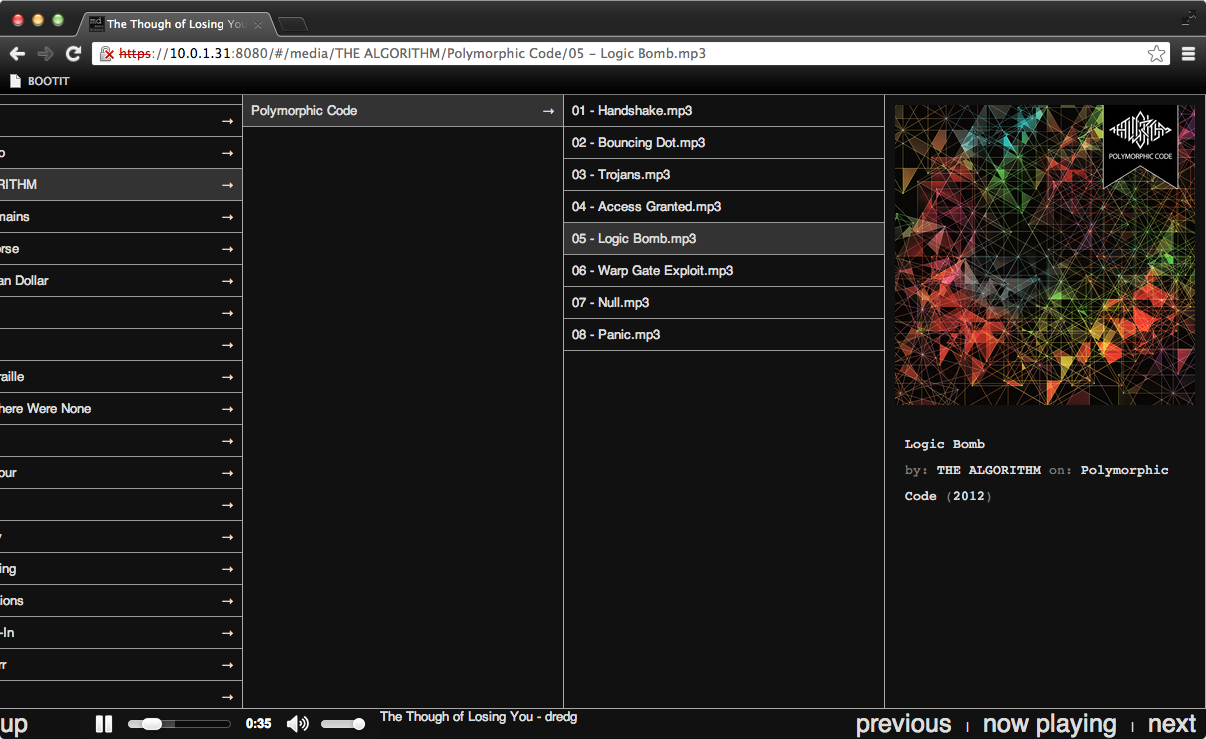Expand the 'our' row arrow

(228, 473)
